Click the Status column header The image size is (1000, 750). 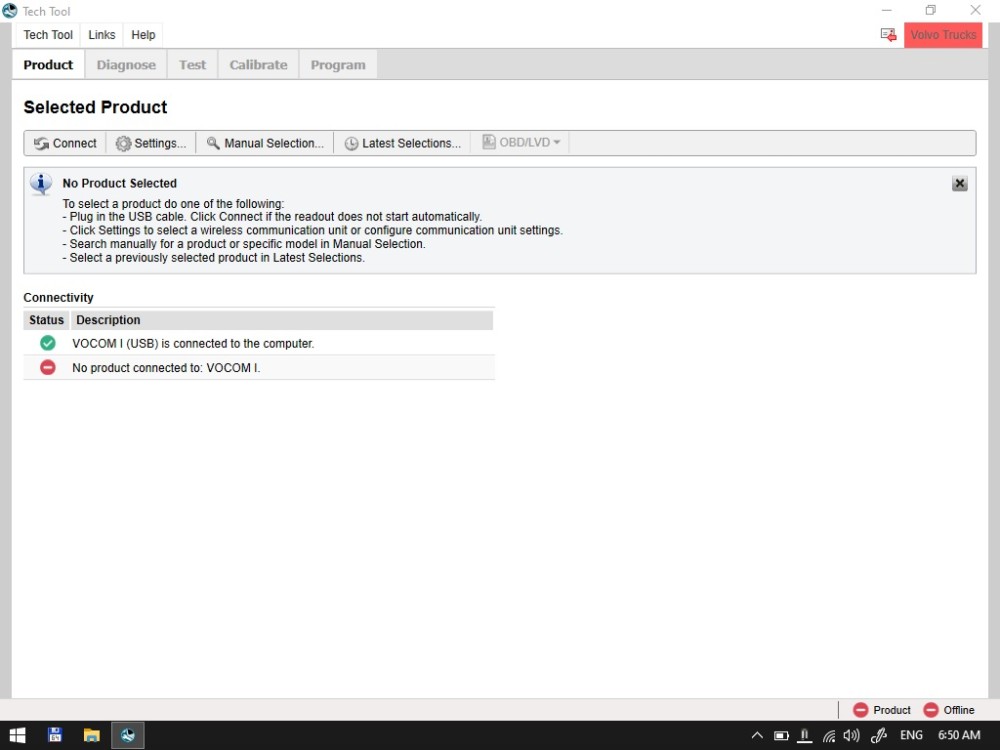pyautogui.click(x=47, y=320)
